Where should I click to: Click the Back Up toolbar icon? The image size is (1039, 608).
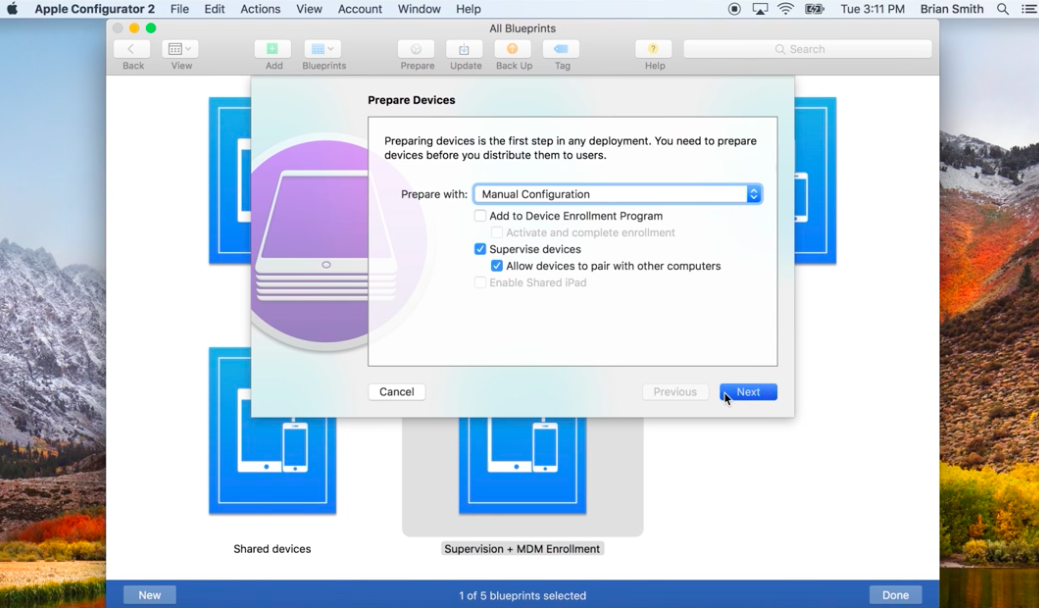pos(513,49)
